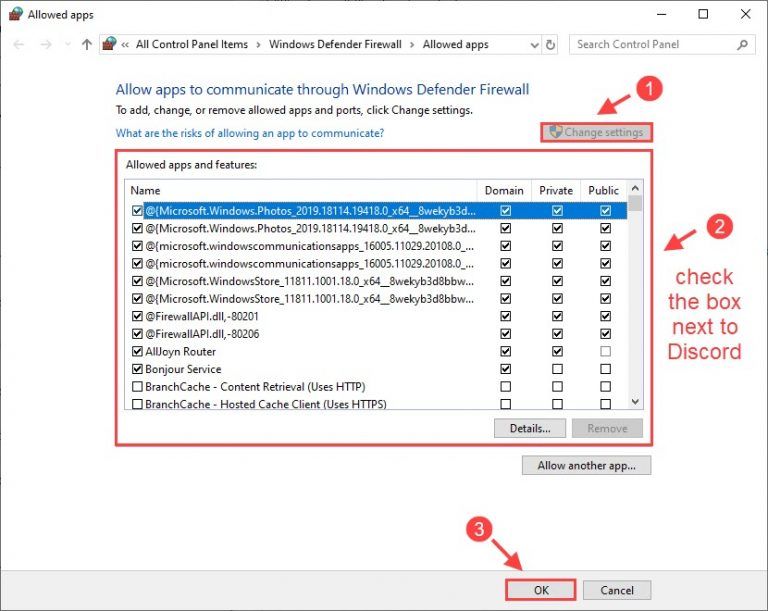
Task: Enable Public checkbox for AllJoyn Router
Action: pyautogui.click(x=605, y=352)
